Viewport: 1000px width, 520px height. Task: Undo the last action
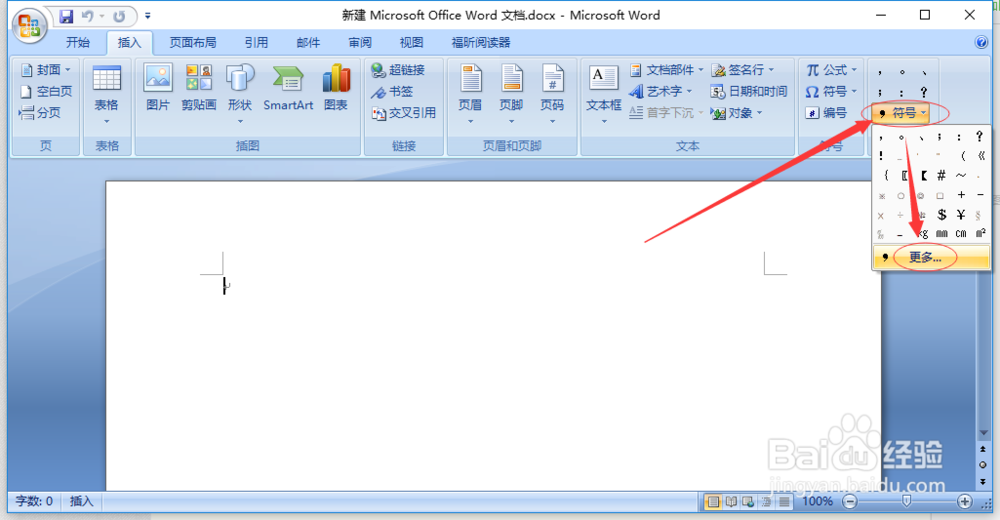click(x=88, y=16)
